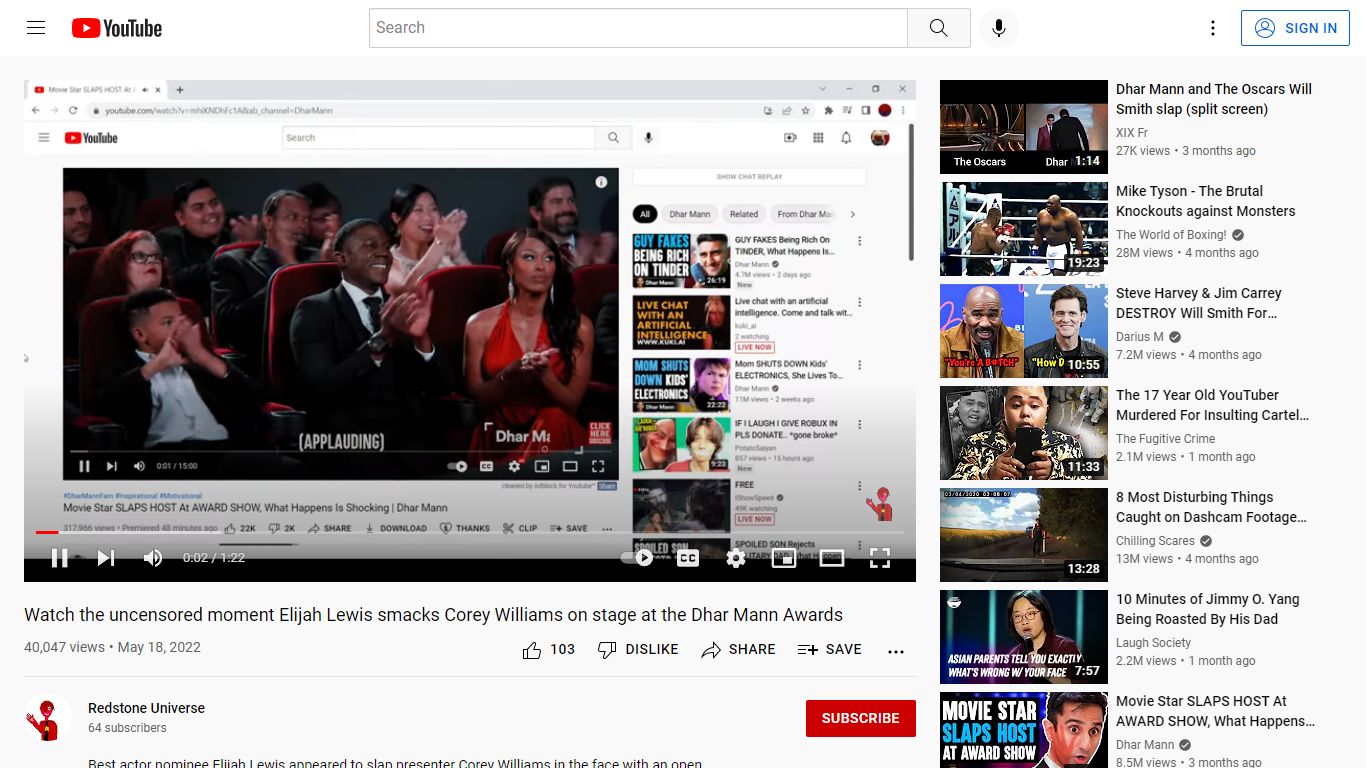
Task: Click the SIGN IN button
Action: [1295, 28]
